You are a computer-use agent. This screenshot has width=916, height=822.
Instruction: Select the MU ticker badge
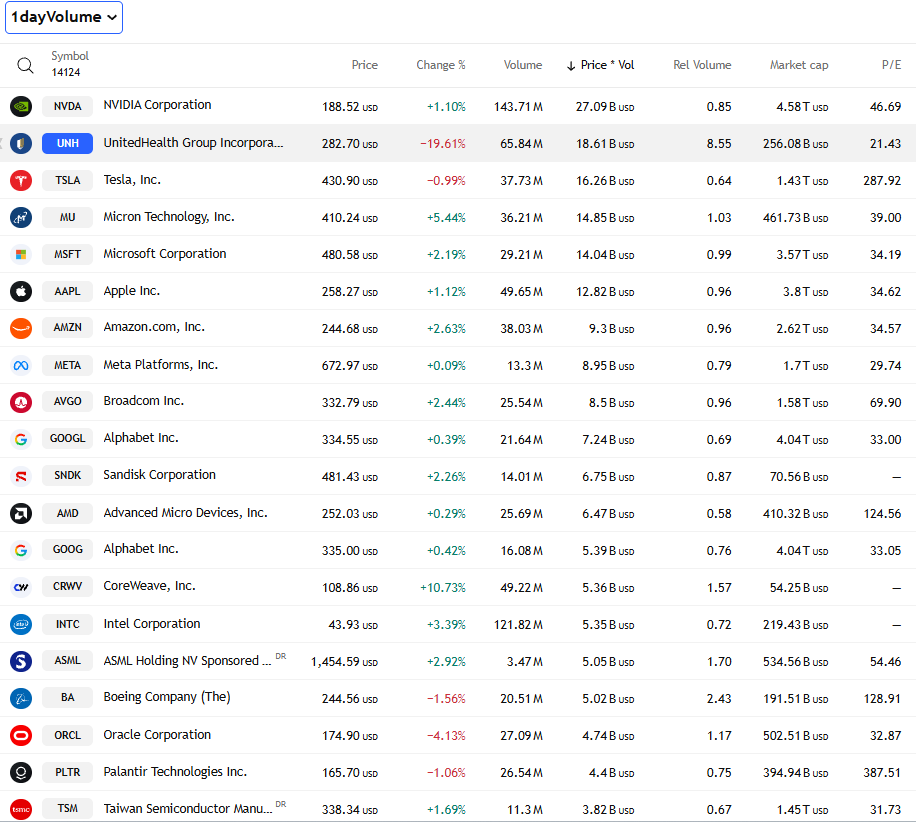[x=68, y=217]
